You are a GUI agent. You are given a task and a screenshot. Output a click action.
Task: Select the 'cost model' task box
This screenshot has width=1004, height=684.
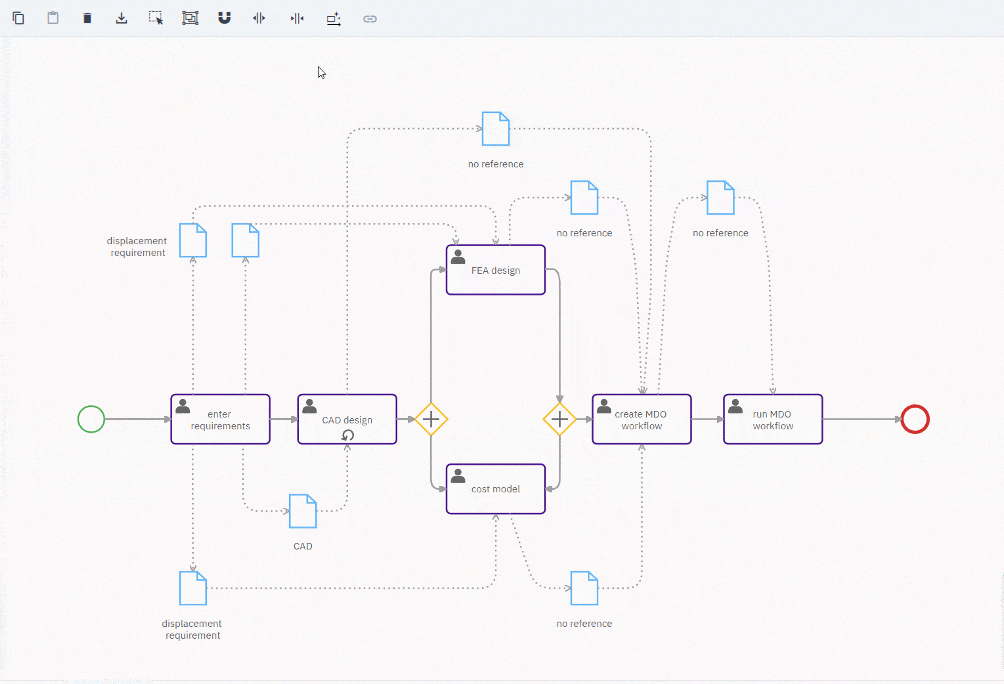496,489
